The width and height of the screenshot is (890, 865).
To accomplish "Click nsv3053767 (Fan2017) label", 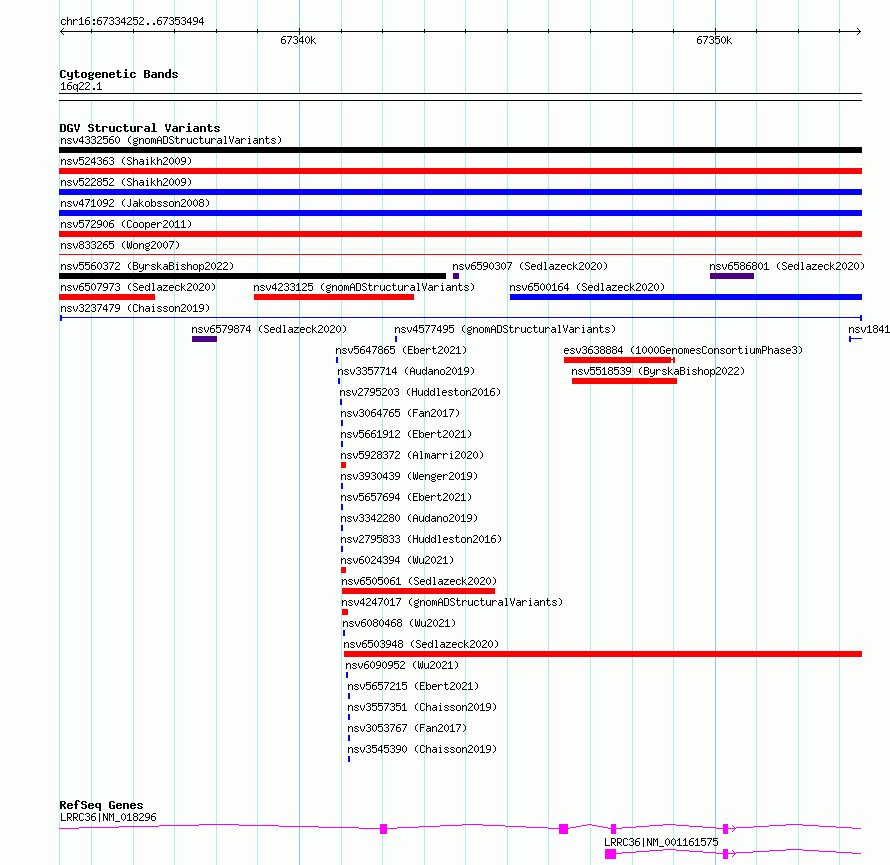I will [x=407, y=728].
